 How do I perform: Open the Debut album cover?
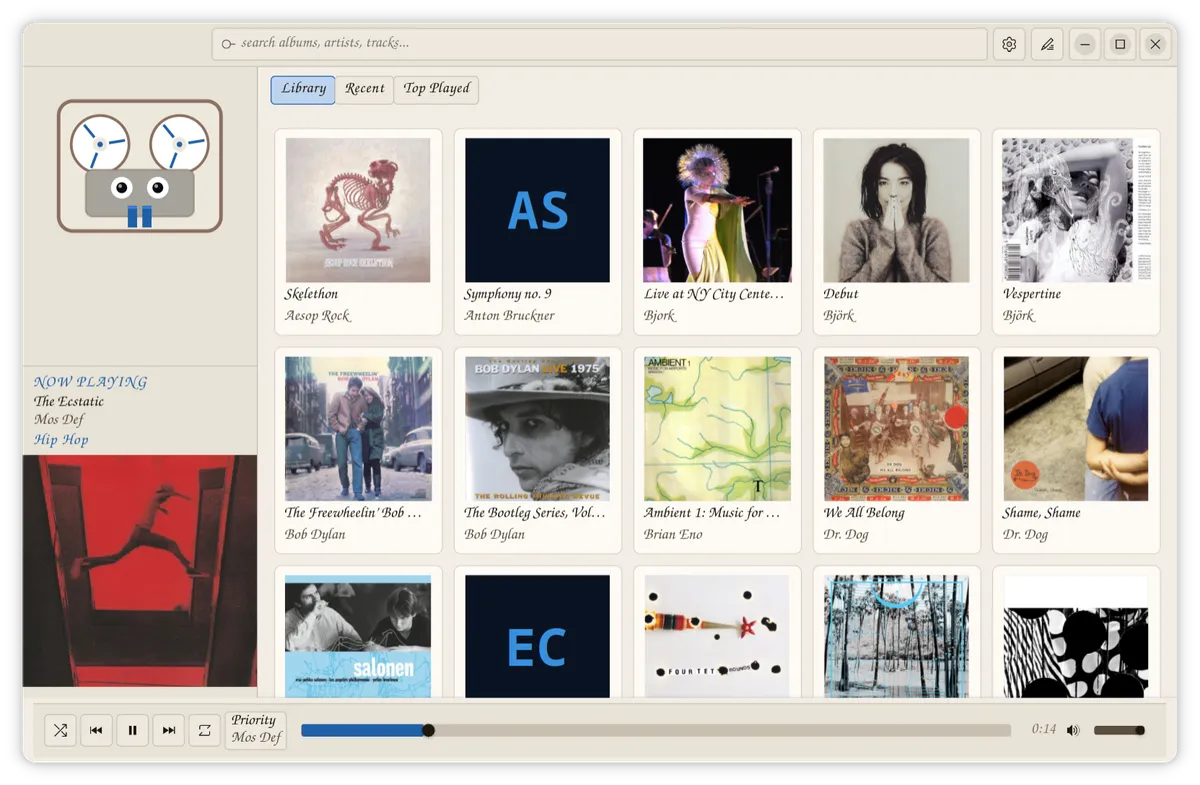coord(897,210)
